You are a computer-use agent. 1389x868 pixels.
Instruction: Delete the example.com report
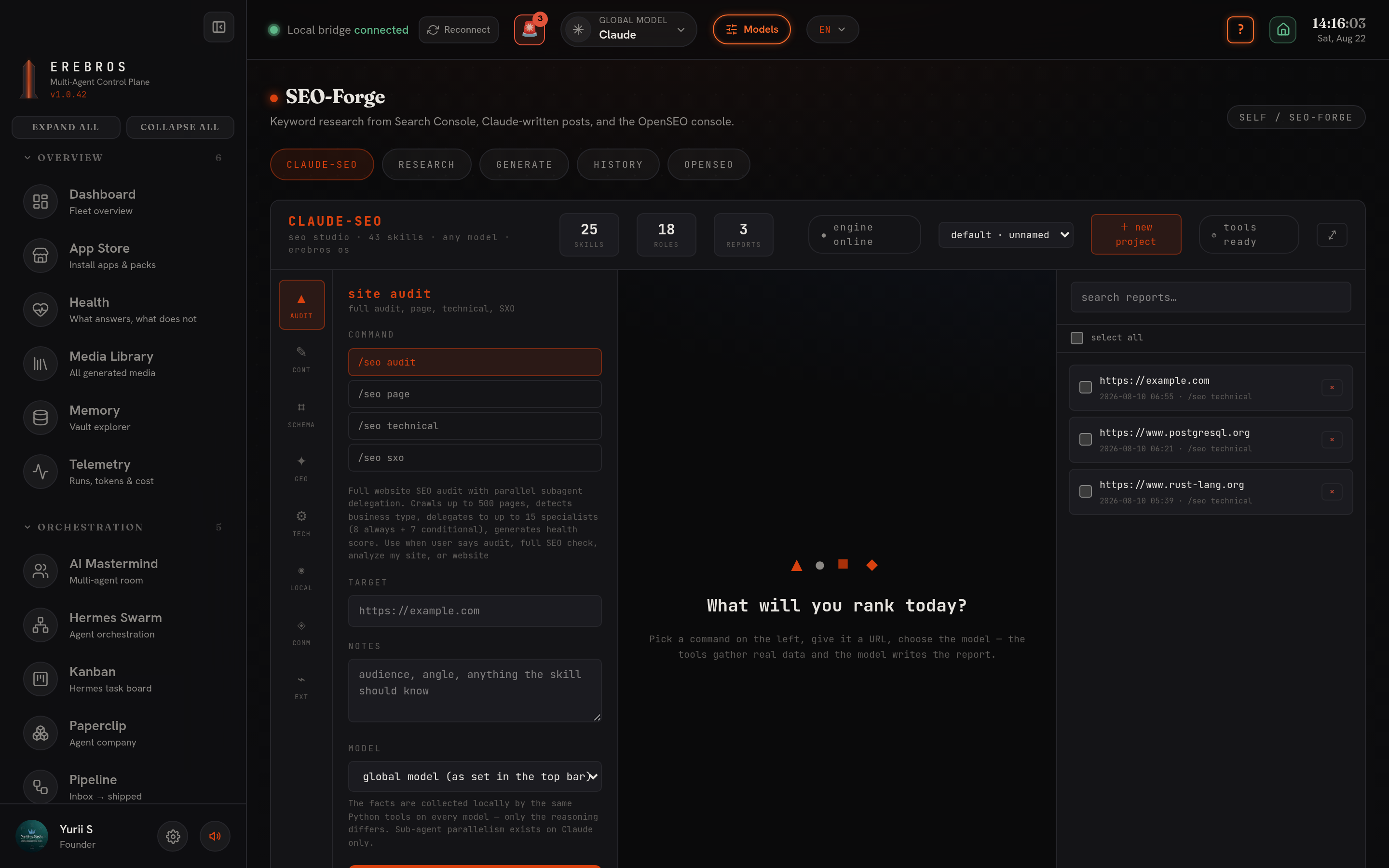point(1332,388)
